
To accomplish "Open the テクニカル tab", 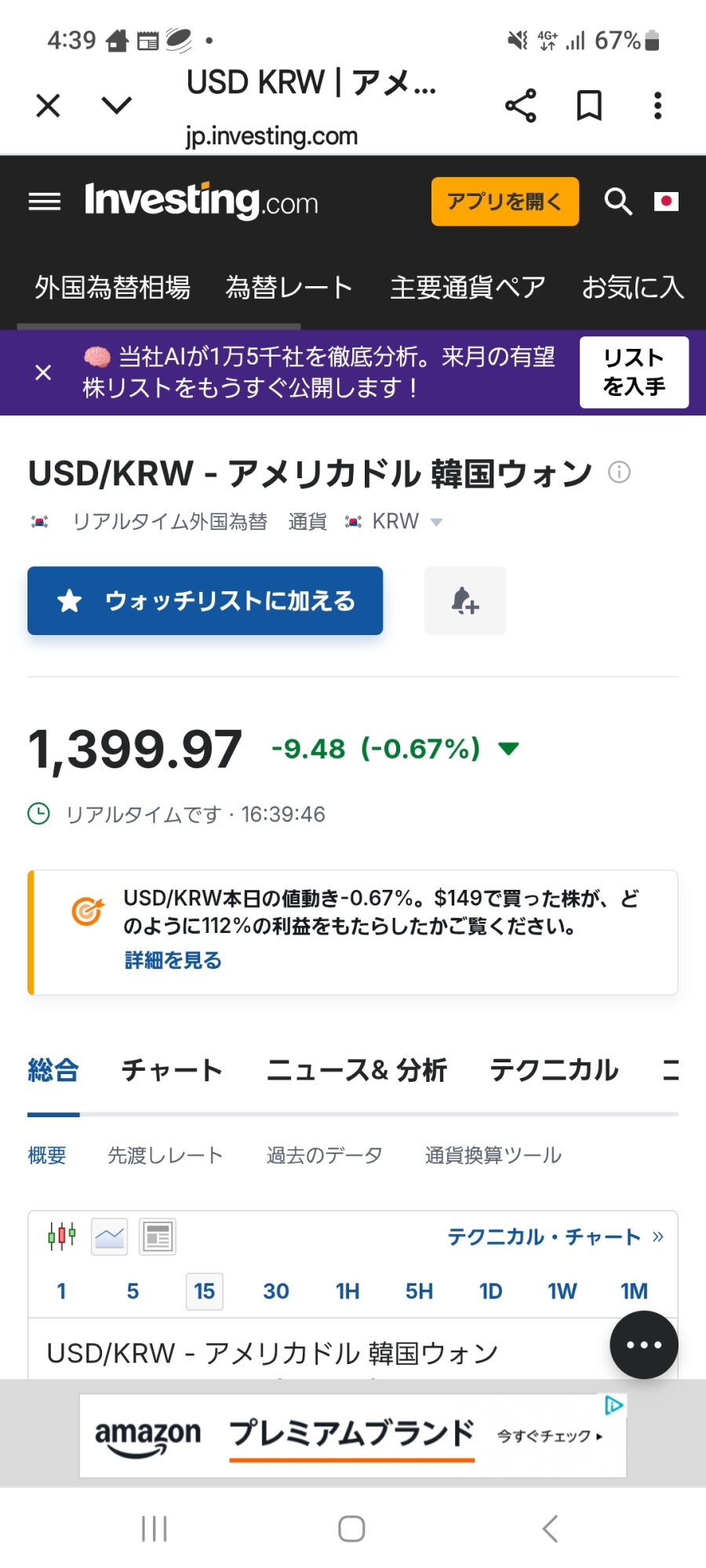I will tap(554, 1070).
